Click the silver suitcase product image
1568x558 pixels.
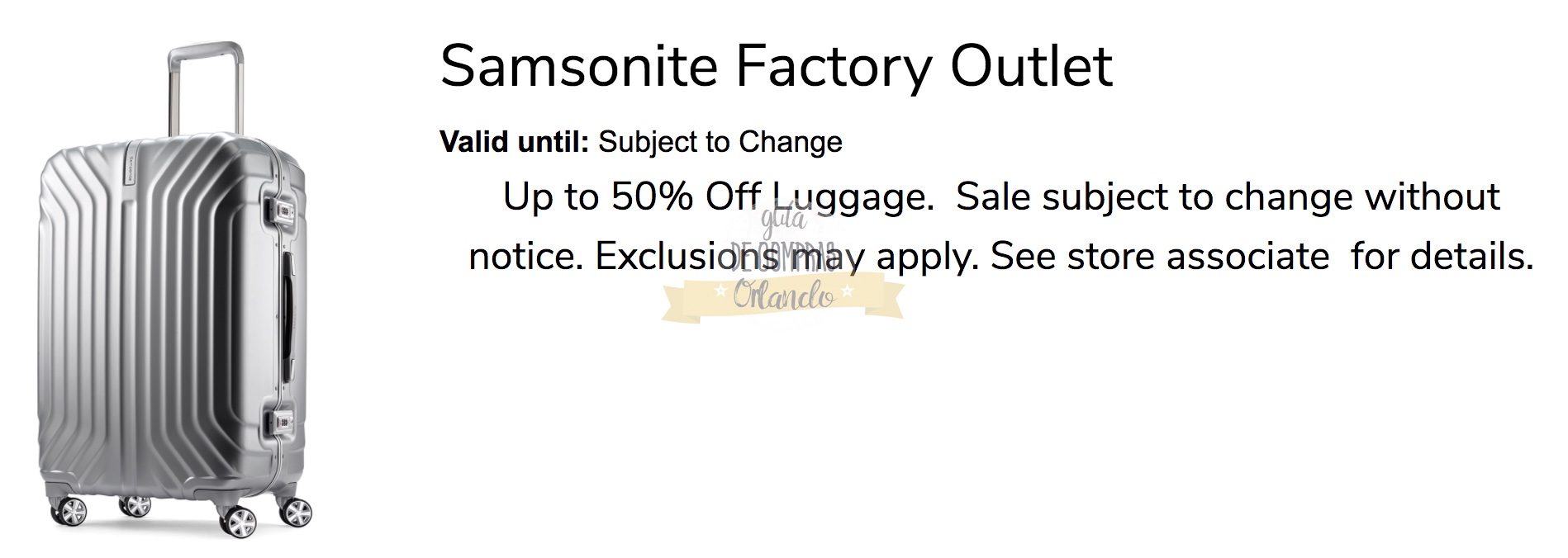[x=173, y=330]
